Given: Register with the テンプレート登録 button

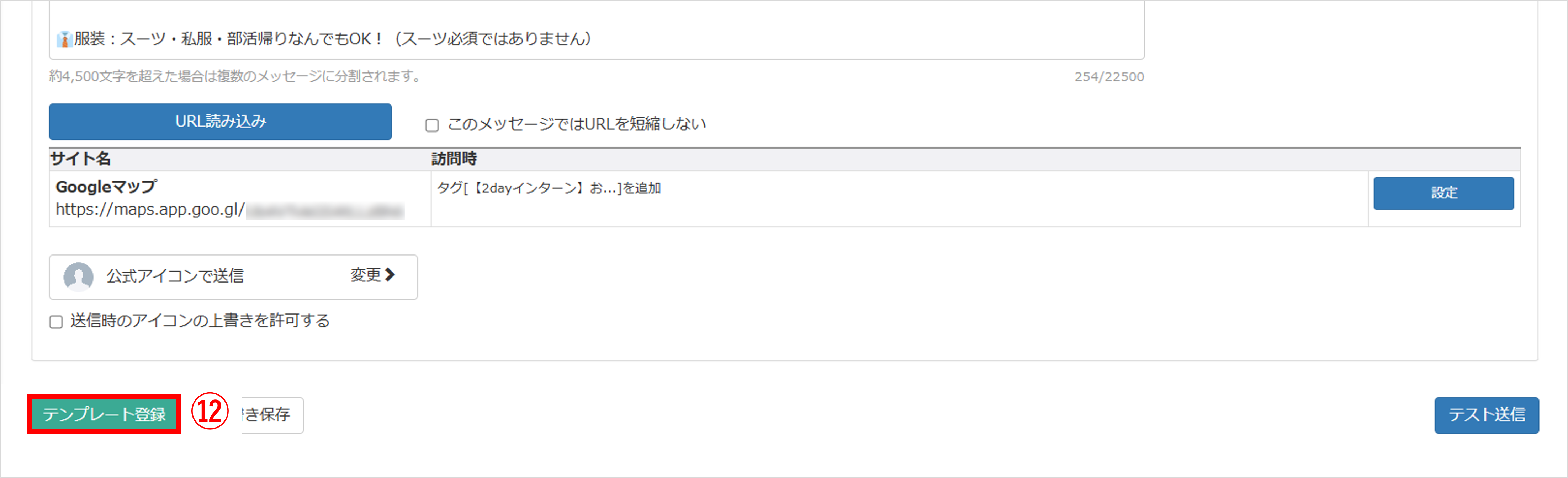Looking at the screenshot, I should coord(104,414).
